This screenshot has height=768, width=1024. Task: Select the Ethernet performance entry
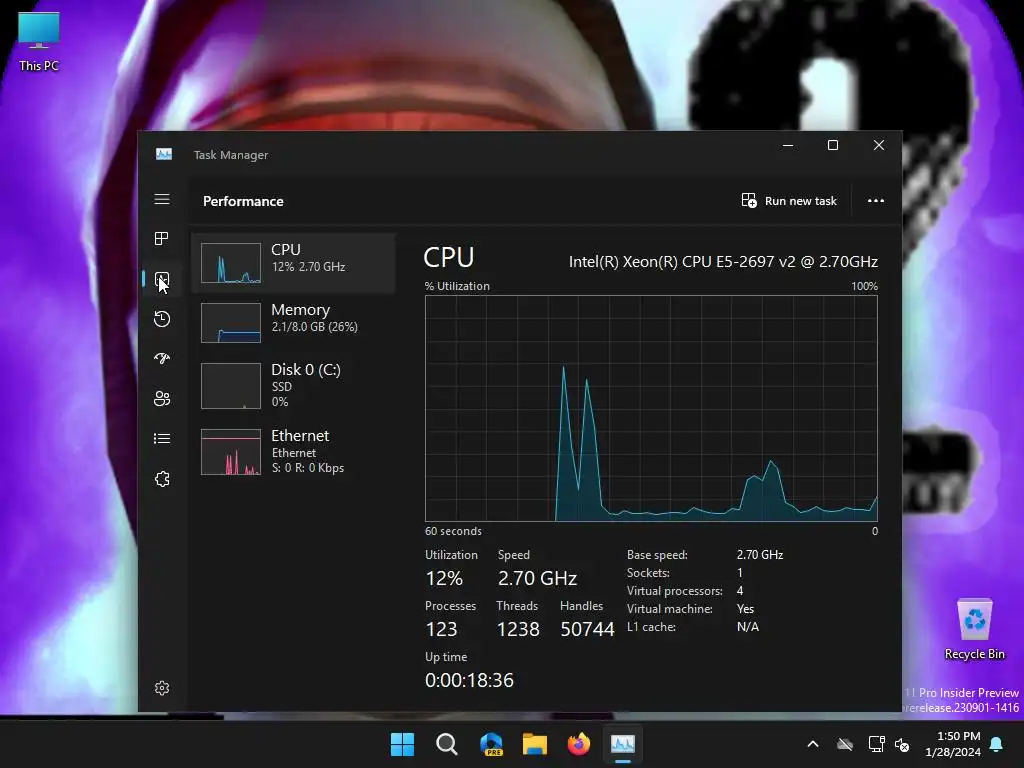tap(293, 451)
